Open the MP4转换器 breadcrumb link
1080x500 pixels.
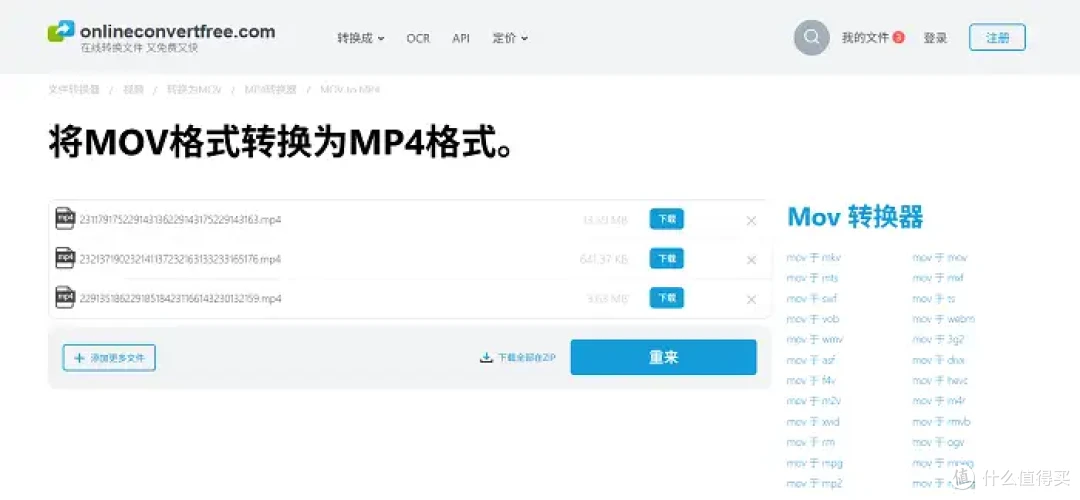pyautogui.click(x=271, y=90)
